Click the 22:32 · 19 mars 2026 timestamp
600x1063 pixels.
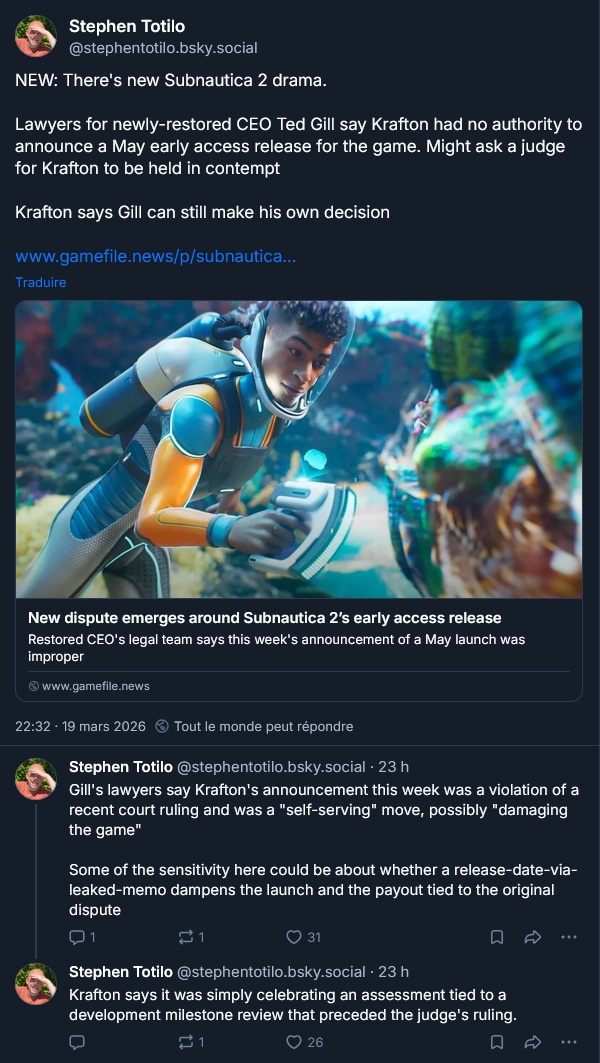pos(81,726)
